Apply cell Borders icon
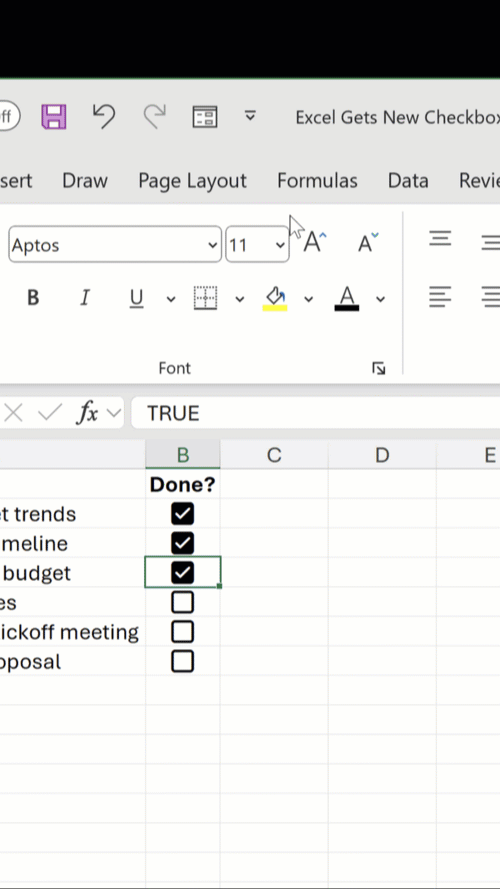Image resolution: width=500 pixels, height=889 pixels. point(205,298)
